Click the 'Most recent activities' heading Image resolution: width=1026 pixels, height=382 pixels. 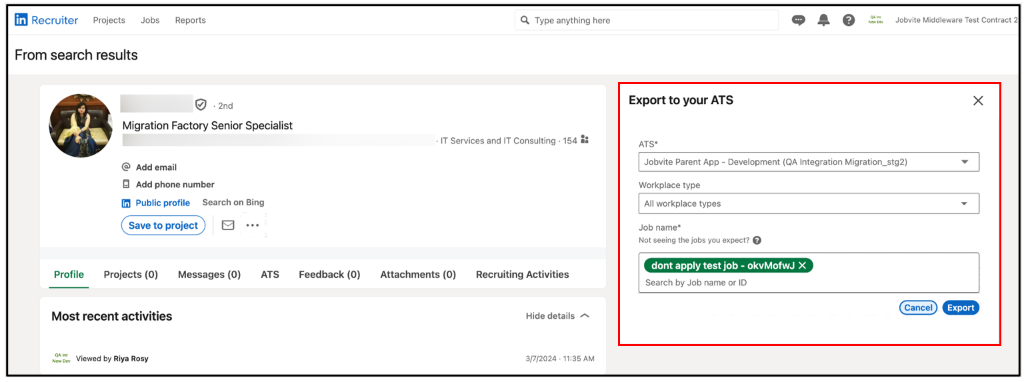pyautogui.click(x=112, y=316)
